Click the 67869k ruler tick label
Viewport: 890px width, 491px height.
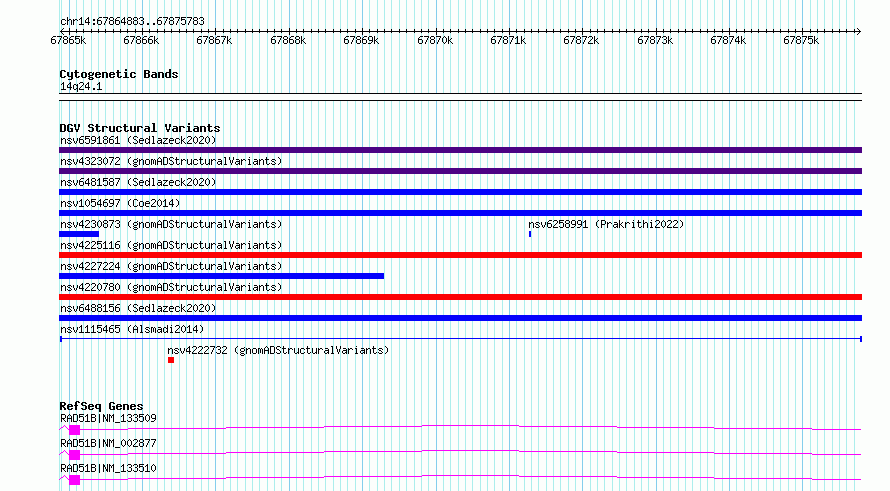pos(361,40)
